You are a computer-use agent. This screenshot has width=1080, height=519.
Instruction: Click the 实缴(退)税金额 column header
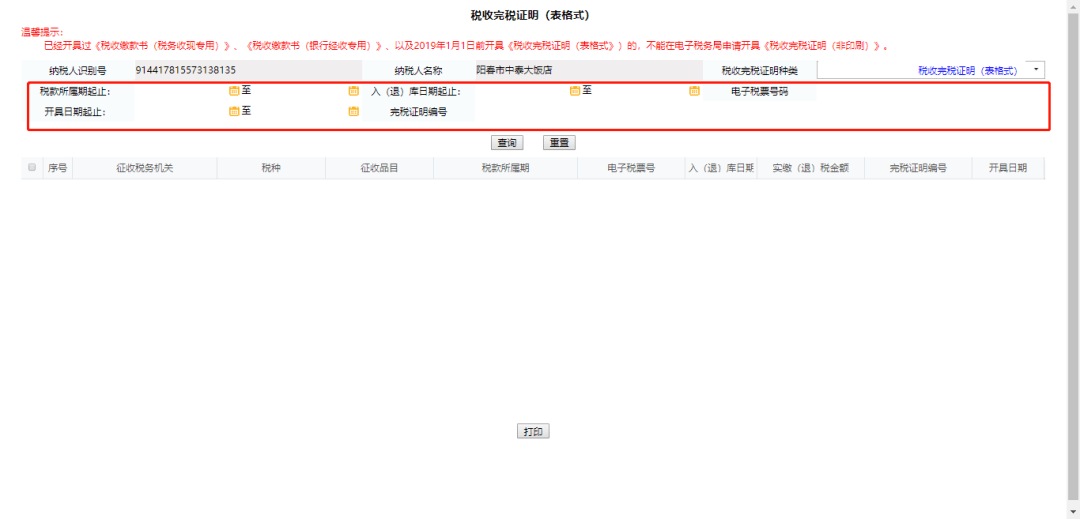pos(810,167)
